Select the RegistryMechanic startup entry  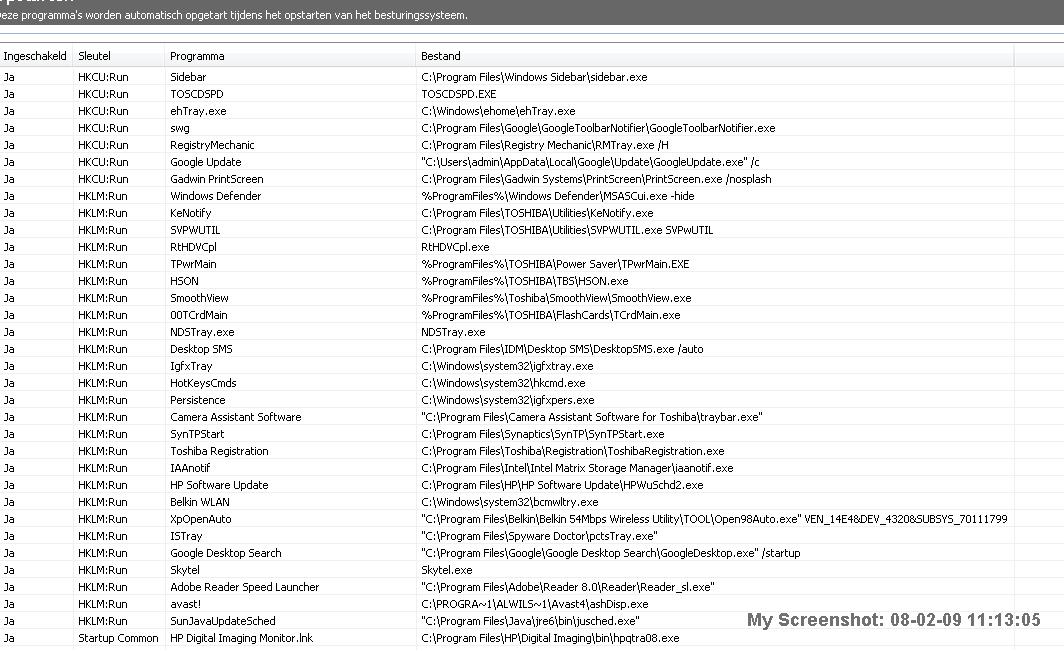click(x=212, y=145)
